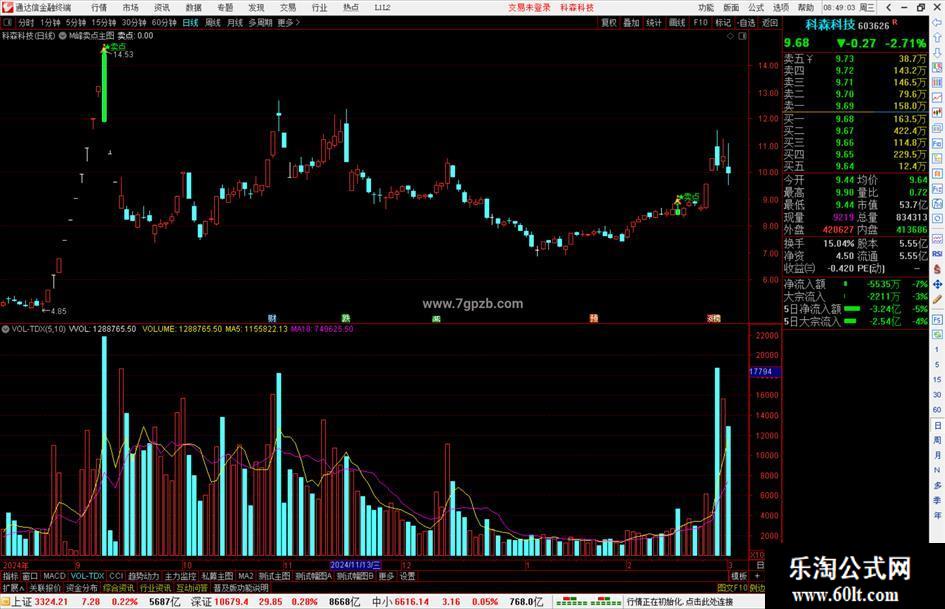The width and height of the screenshot is (945, 609).
Task: Select the 趋势动力 indicator tab
Action: [x=143, y=576]
